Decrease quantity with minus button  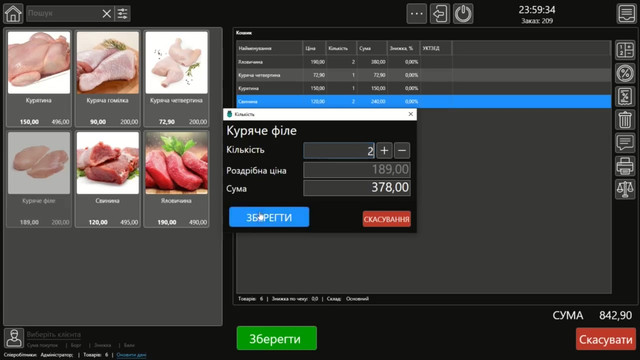coord(402,151)
